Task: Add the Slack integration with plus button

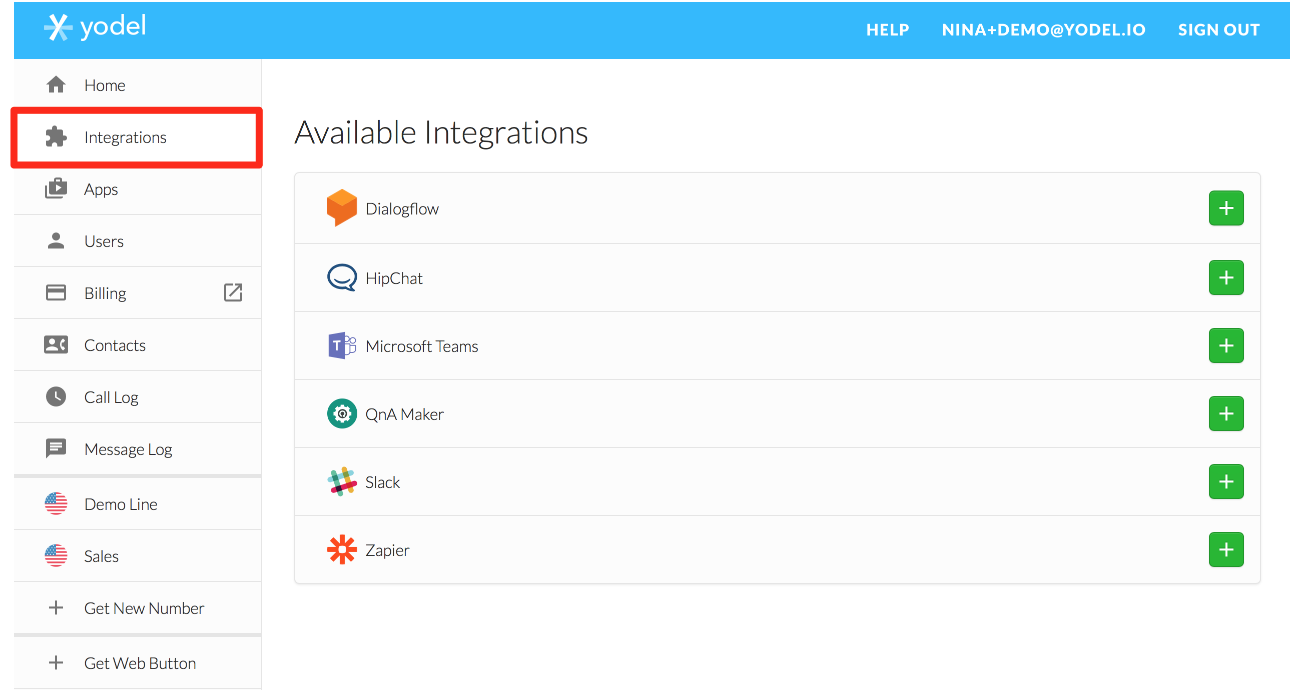Action: 1226,481
